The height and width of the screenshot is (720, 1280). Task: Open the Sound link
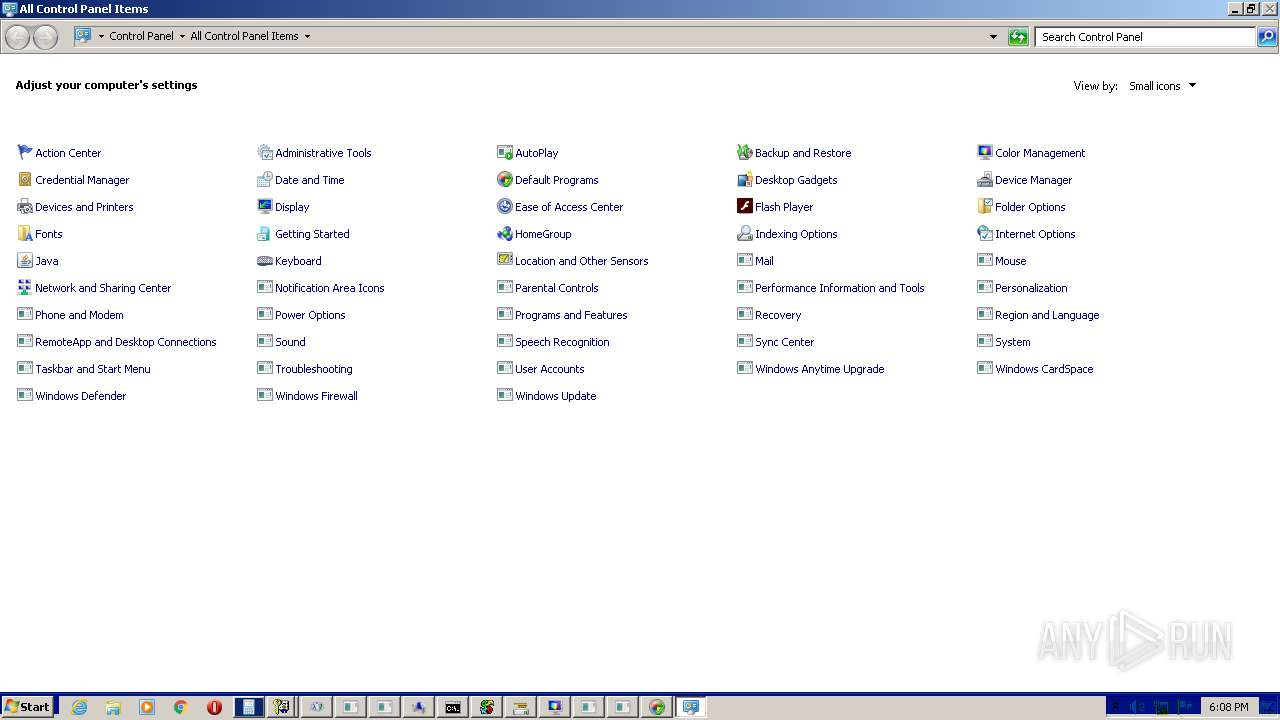(290, 342)
